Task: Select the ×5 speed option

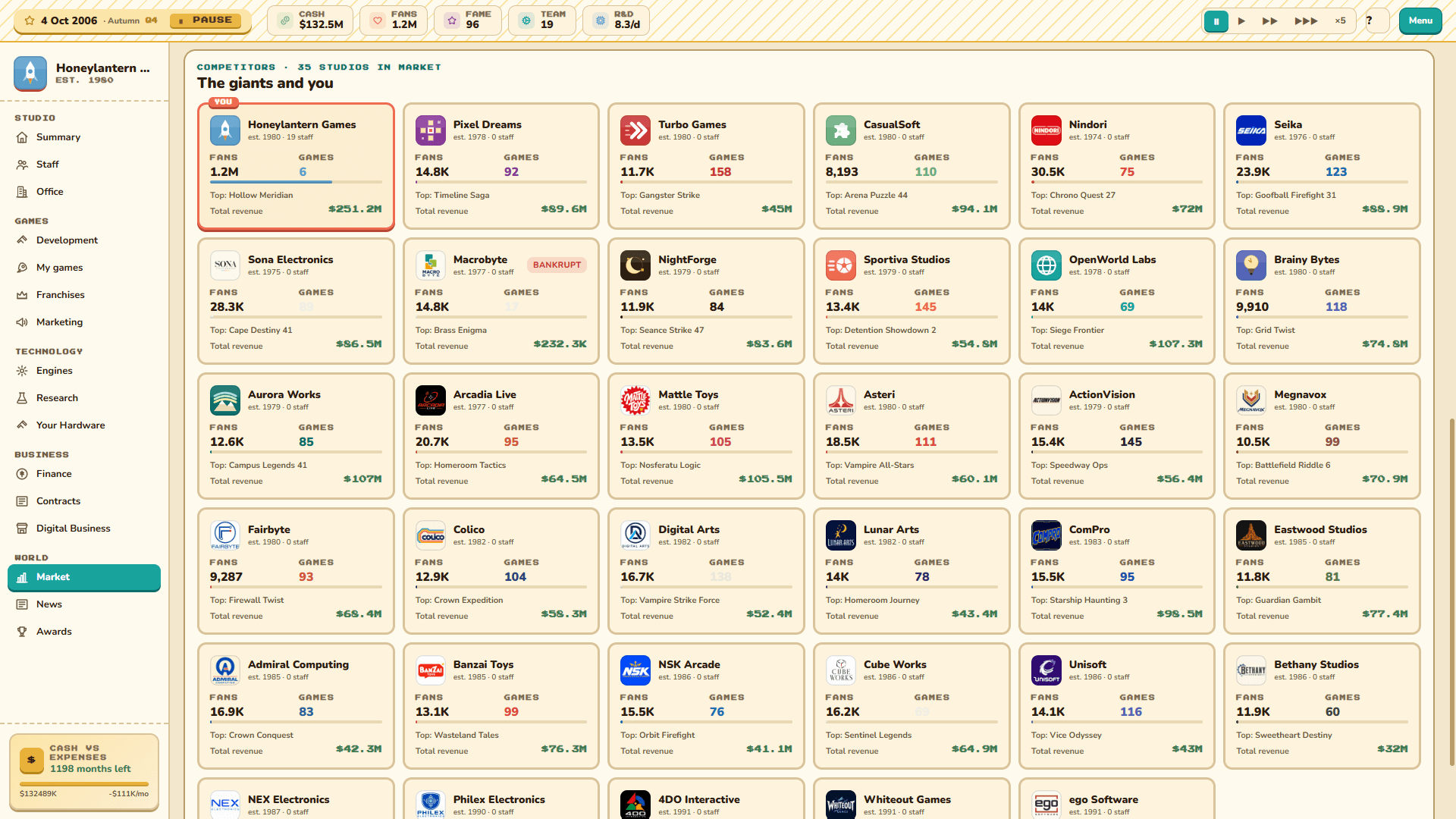Action: click(1341, 21)
